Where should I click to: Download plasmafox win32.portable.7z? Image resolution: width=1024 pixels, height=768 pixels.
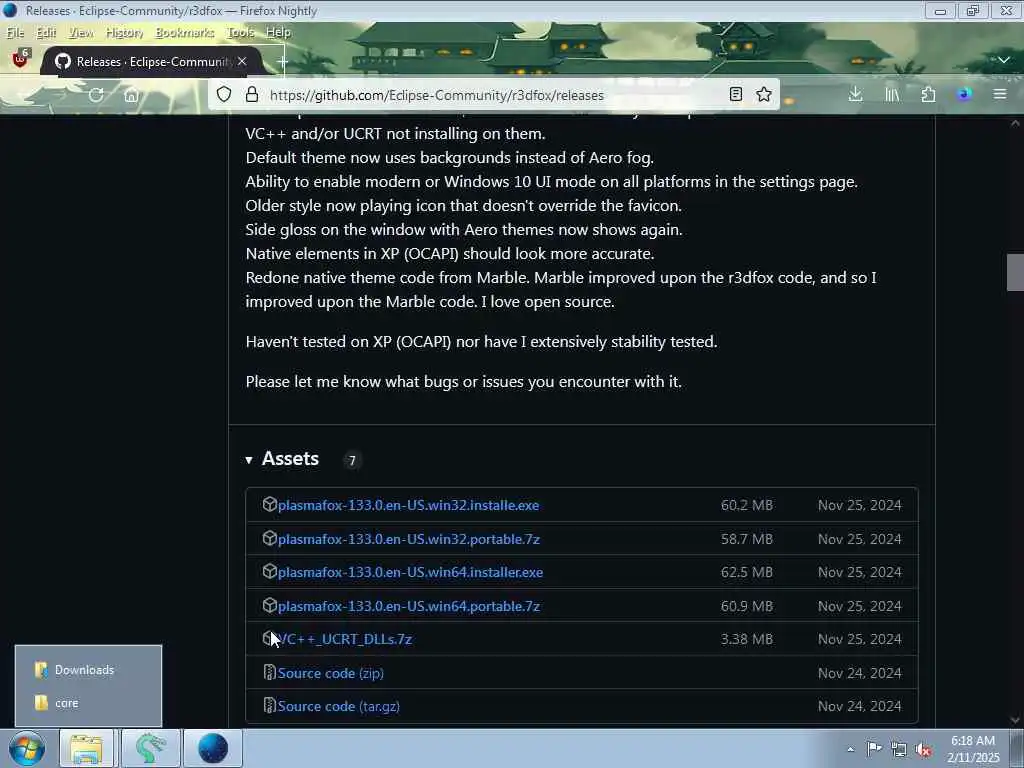[x=409, y=539]
